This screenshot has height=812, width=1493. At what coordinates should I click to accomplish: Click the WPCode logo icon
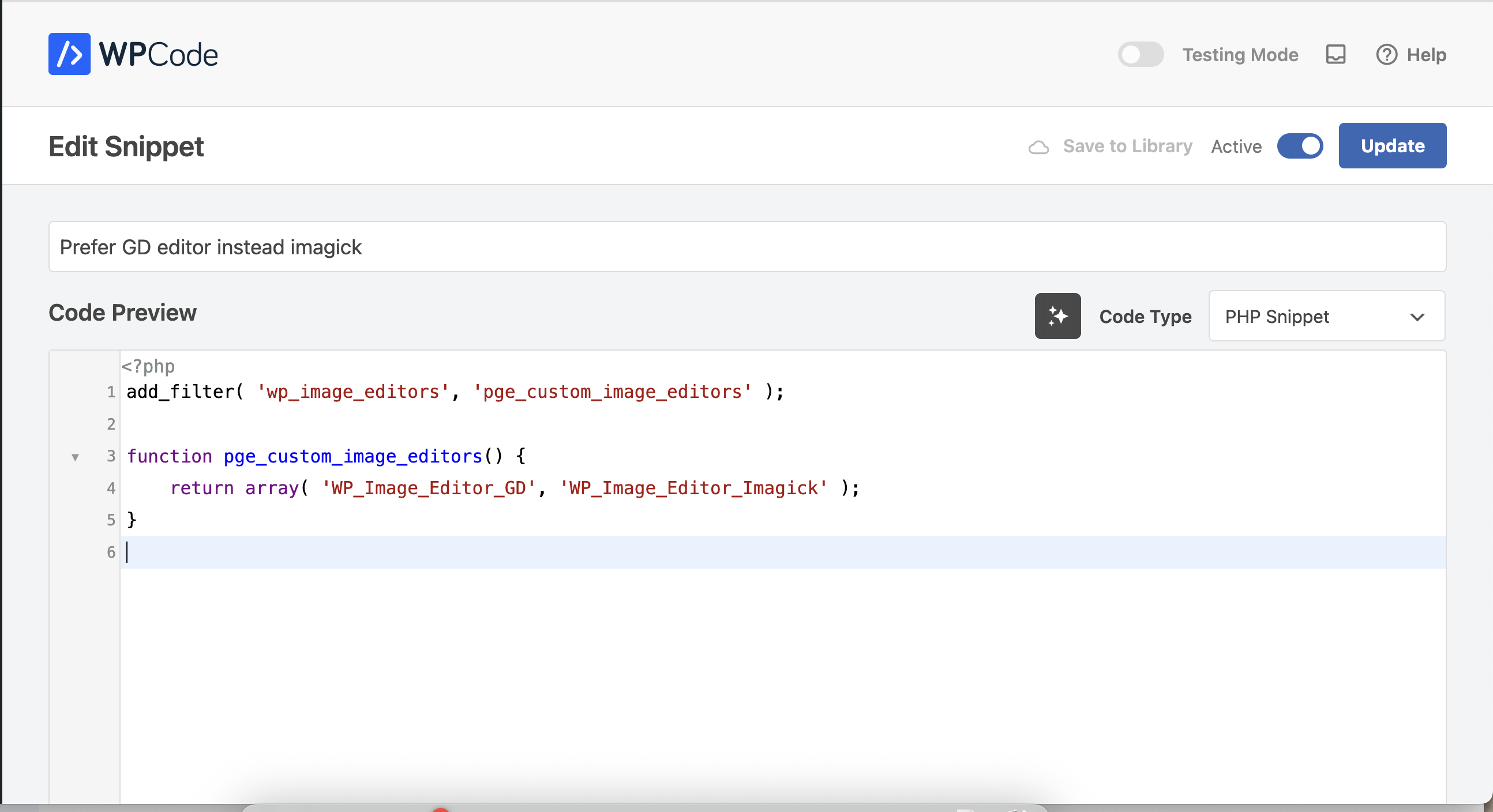[x=69, y=54]
